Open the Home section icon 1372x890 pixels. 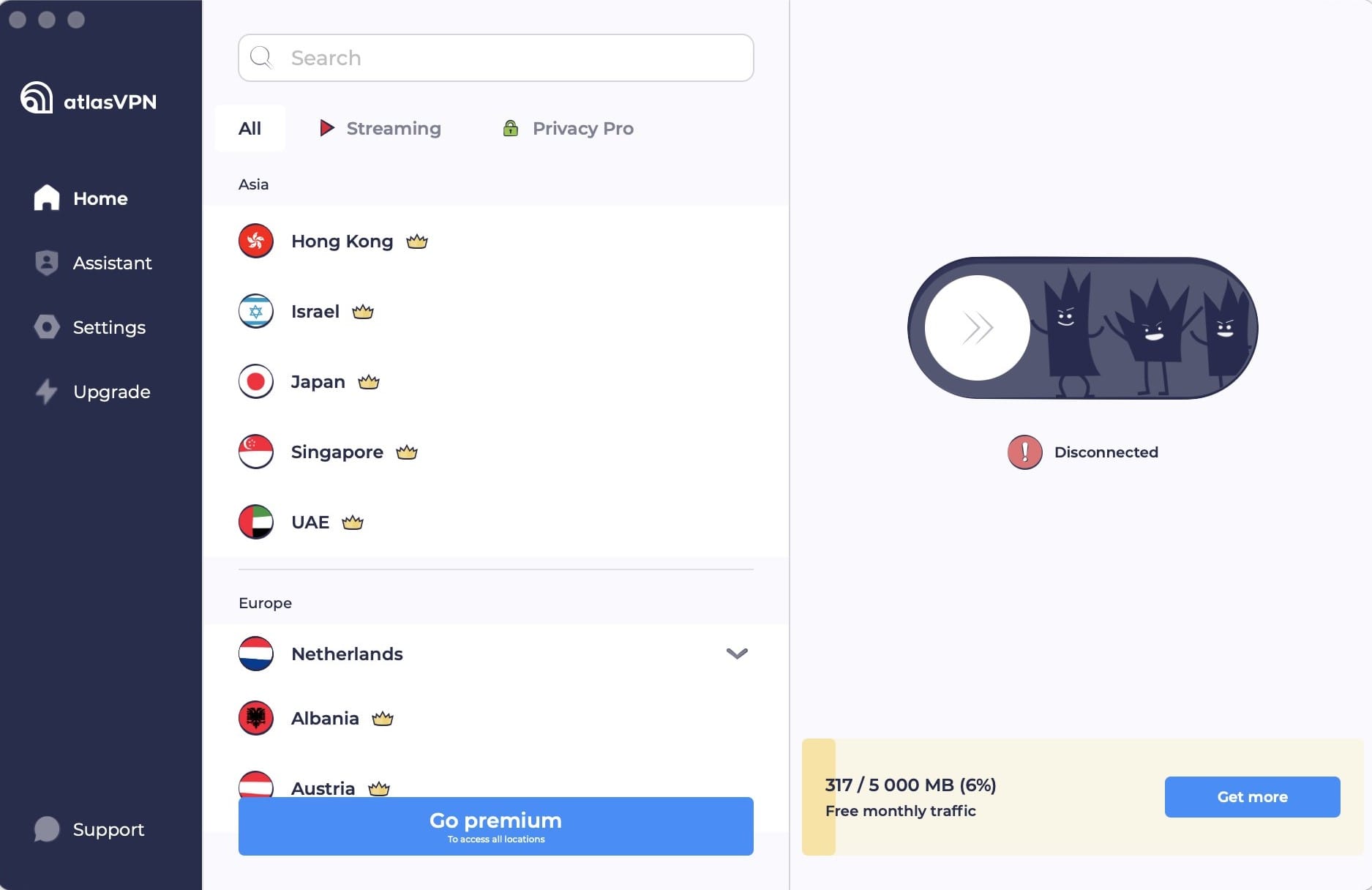pyautogui.click(x=47, y=198)
